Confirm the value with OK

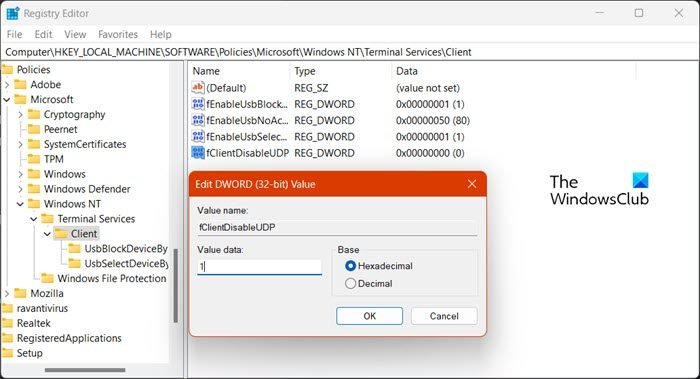(x=369, y=316)
